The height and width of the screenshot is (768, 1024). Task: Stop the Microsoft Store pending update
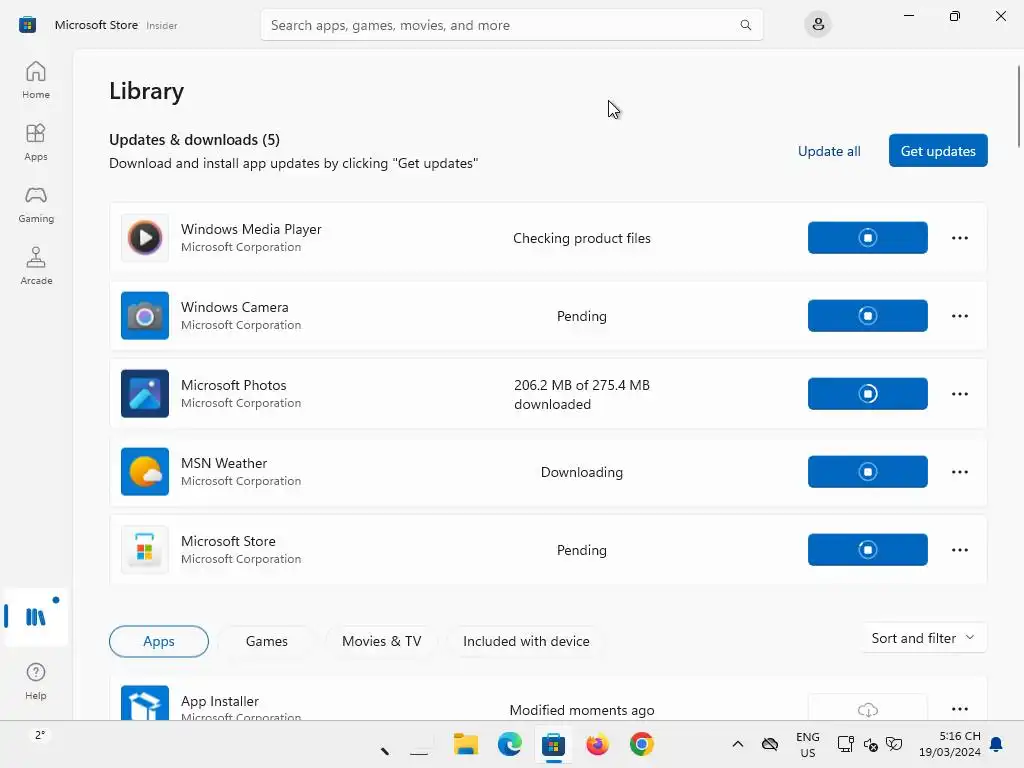(867, 550)
